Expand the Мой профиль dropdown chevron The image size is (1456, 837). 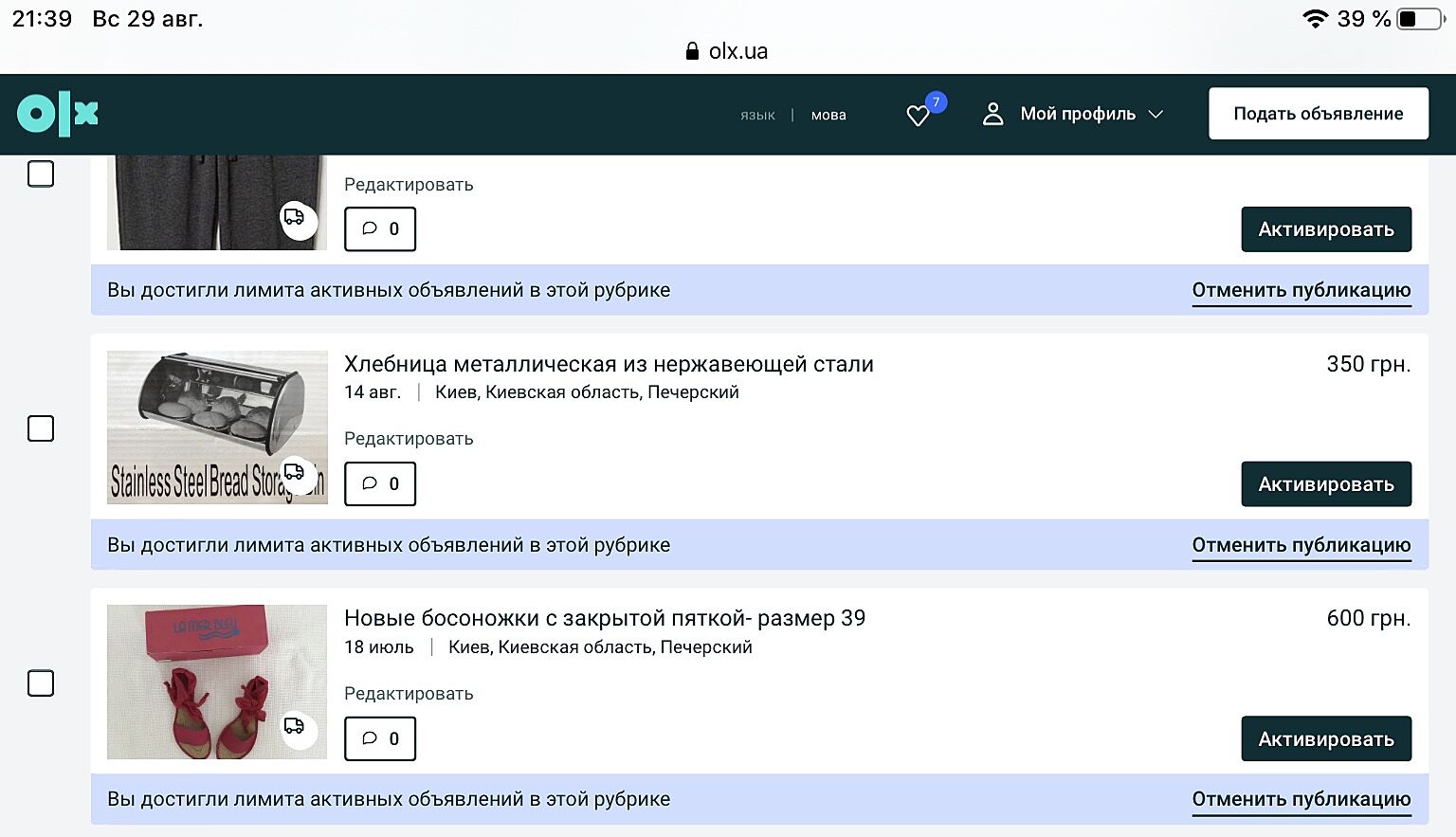point(1156,114)
